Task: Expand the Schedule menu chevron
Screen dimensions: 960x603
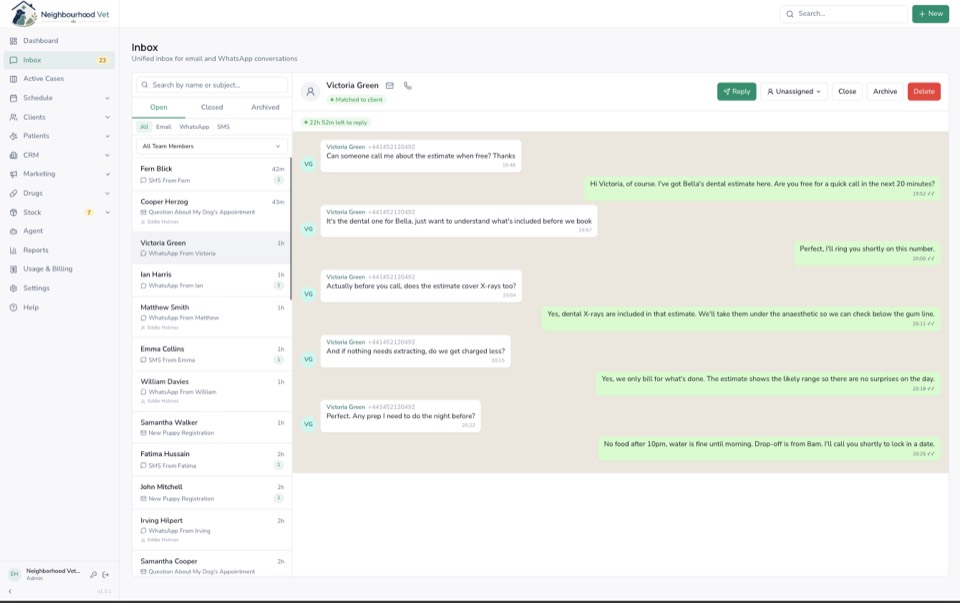Action: (x=107, y=98)
